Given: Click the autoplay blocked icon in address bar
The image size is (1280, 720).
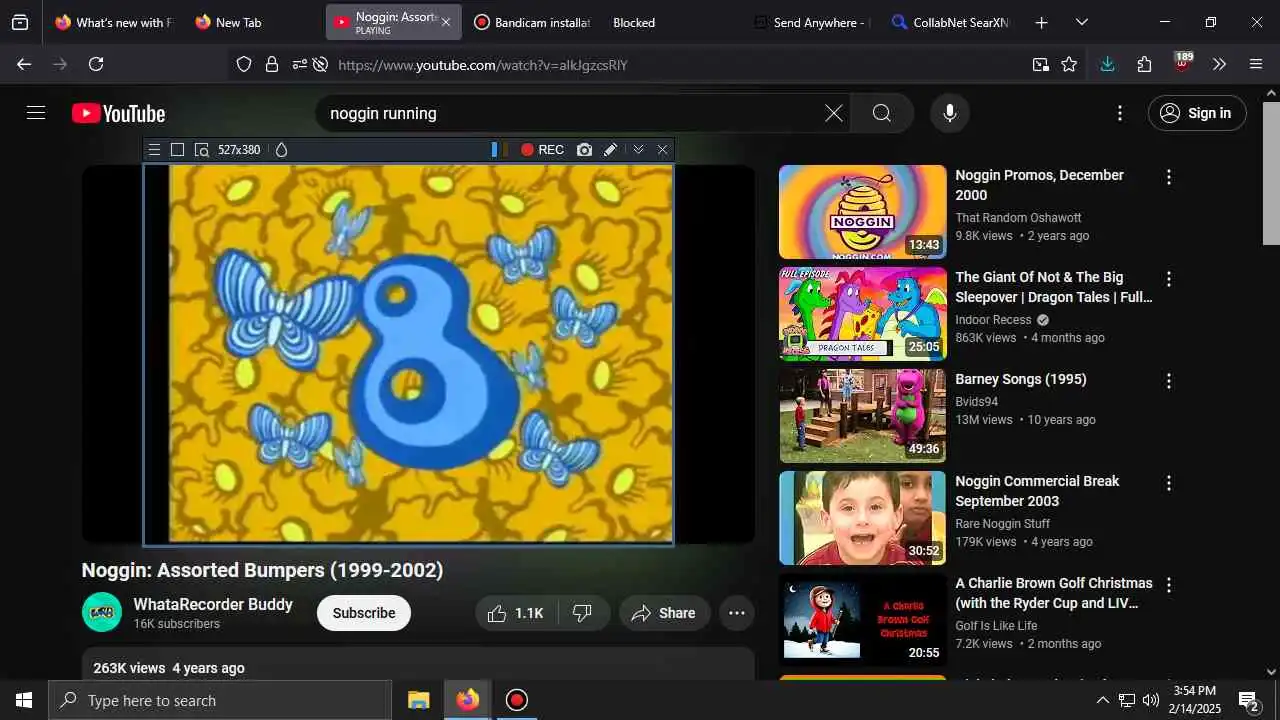Looking at the screenshot, I should pyautogui.click(x=320, y=65).
